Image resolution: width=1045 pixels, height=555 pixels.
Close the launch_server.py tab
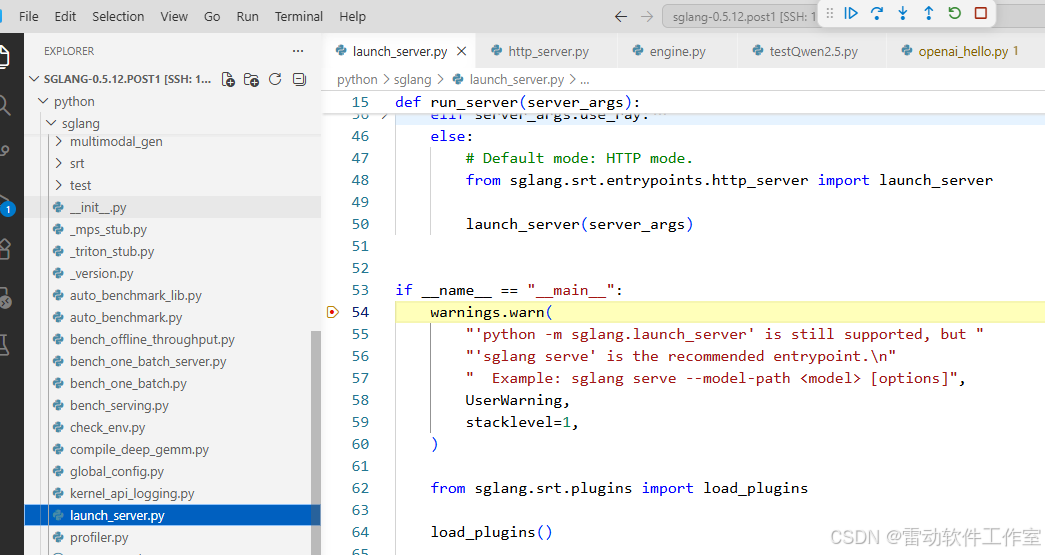pos(461,51)
